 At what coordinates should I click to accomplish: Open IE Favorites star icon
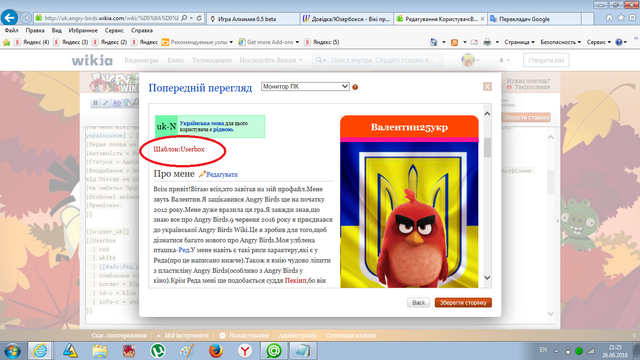coord(621,18)
